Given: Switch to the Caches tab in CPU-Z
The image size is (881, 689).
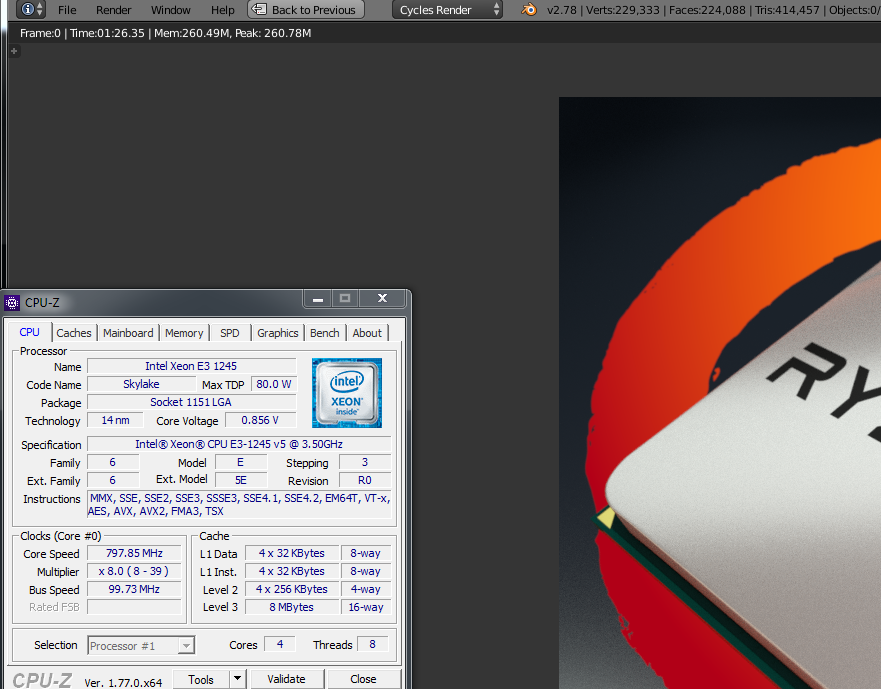Looking at the screenshot, I should click(x=74, y=333).
